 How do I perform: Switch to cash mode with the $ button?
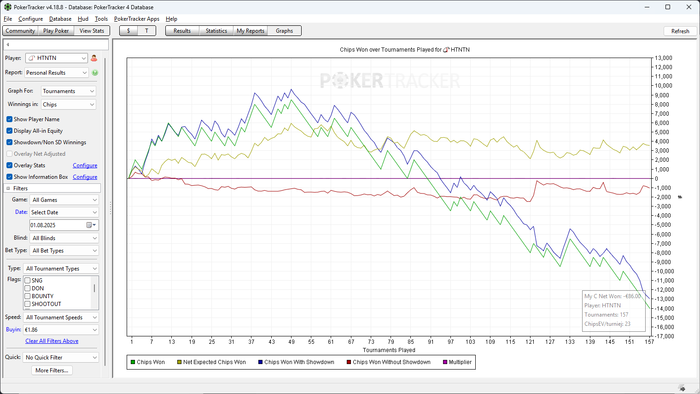[129, 31]
